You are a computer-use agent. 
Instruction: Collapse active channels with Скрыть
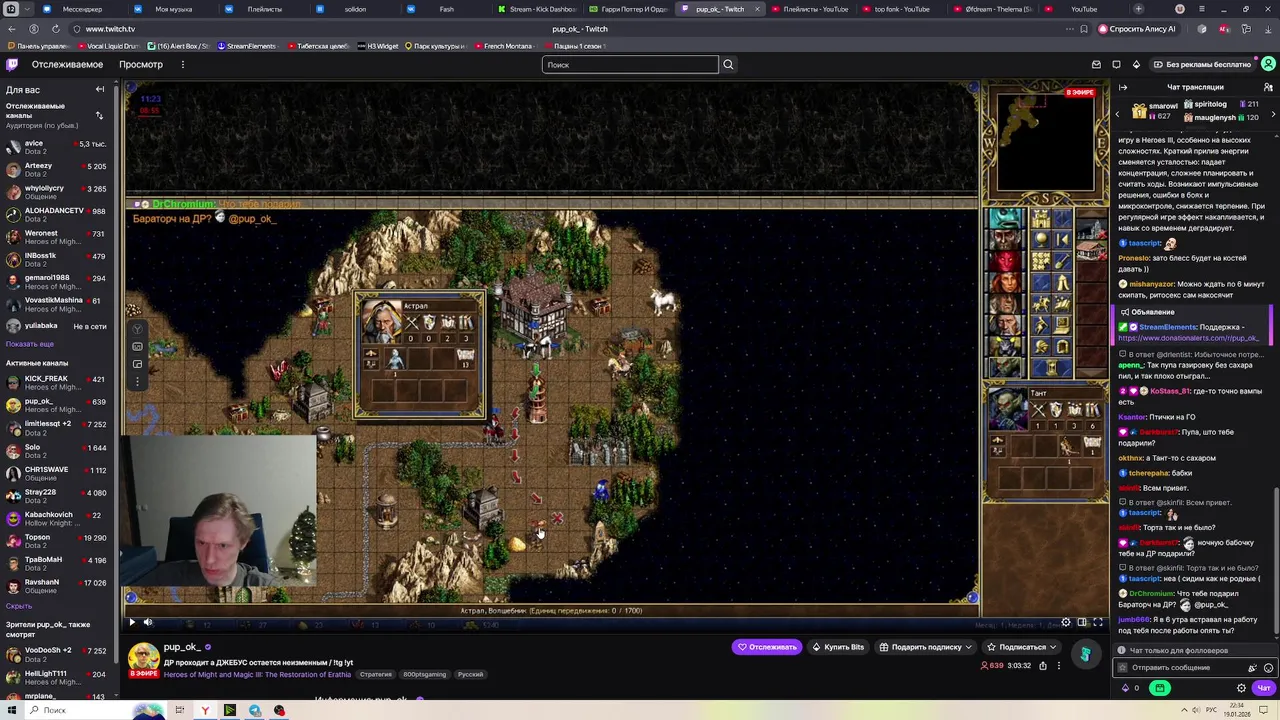click(x=18, y=606)
